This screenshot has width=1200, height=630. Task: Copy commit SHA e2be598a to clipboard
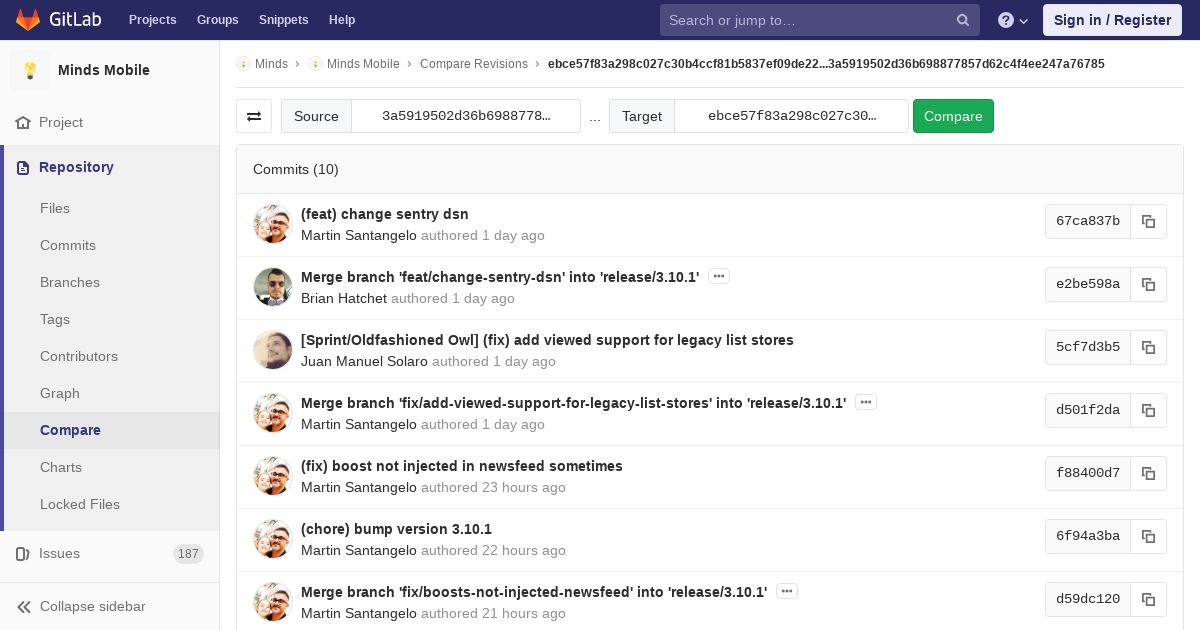1148,284
